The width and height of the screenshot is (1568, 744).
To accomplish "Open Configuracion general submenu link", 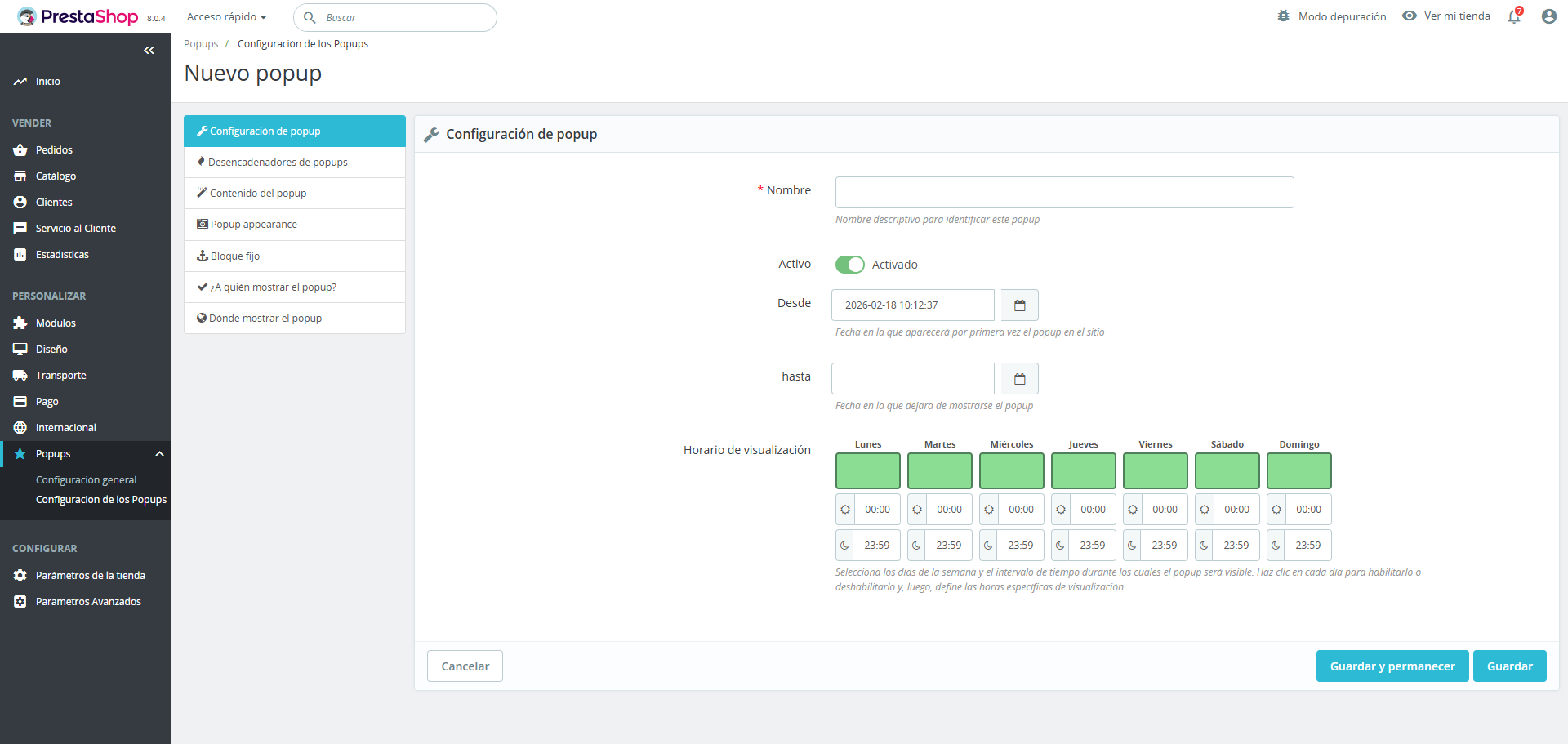I will pyautogui.click(x=87, y=480).
